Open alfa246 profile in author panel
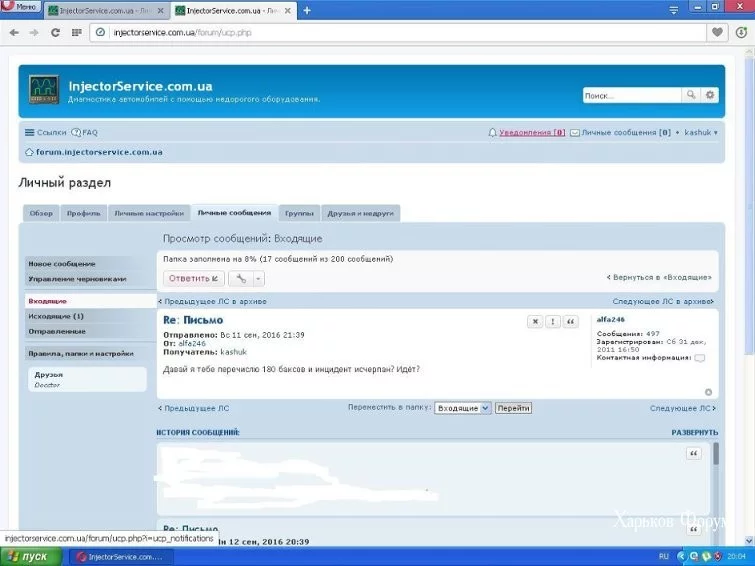The width and height of the screenshot is (755, 566). [x=611, y=319]
